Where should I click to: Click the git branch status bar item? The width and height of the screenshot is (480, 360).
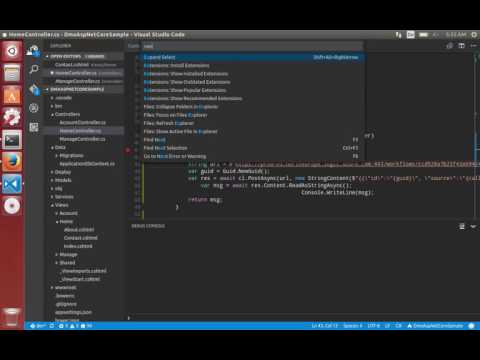[x=38, y=326]
